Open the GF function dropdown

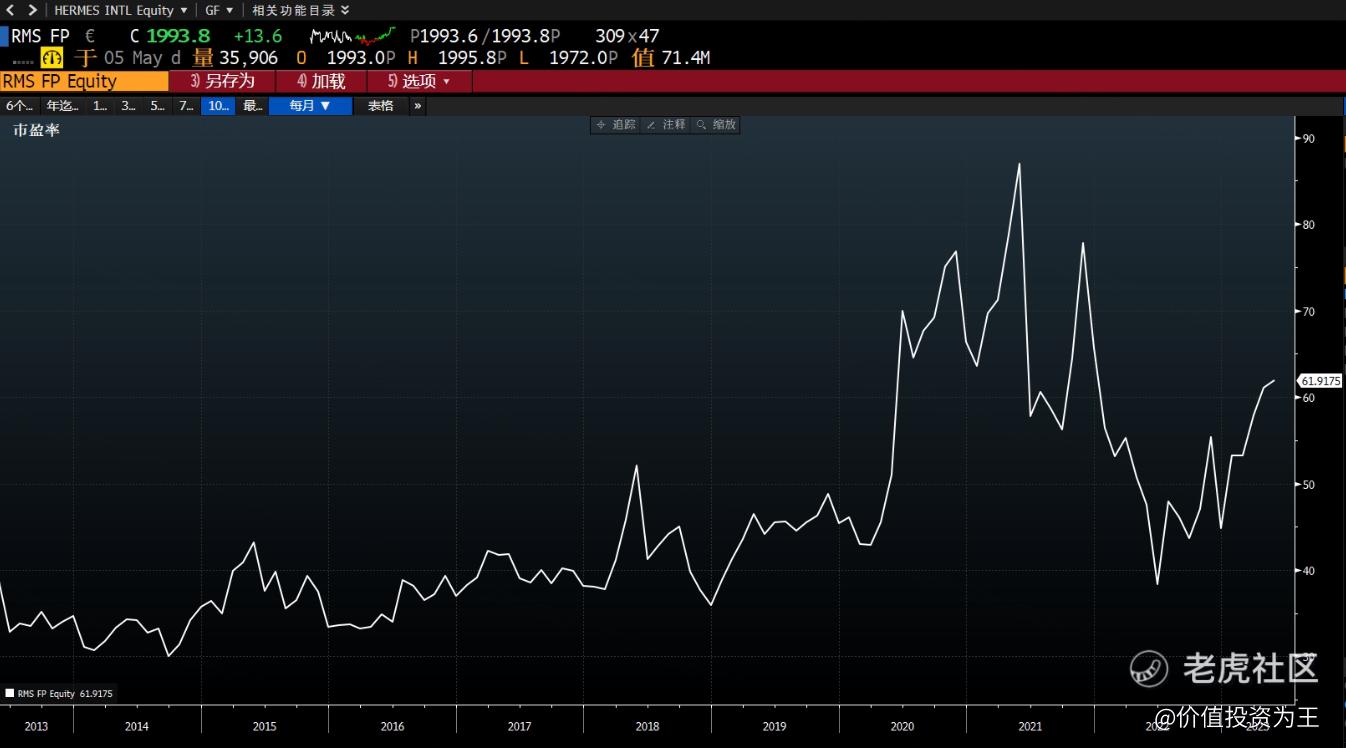[219, 10]
